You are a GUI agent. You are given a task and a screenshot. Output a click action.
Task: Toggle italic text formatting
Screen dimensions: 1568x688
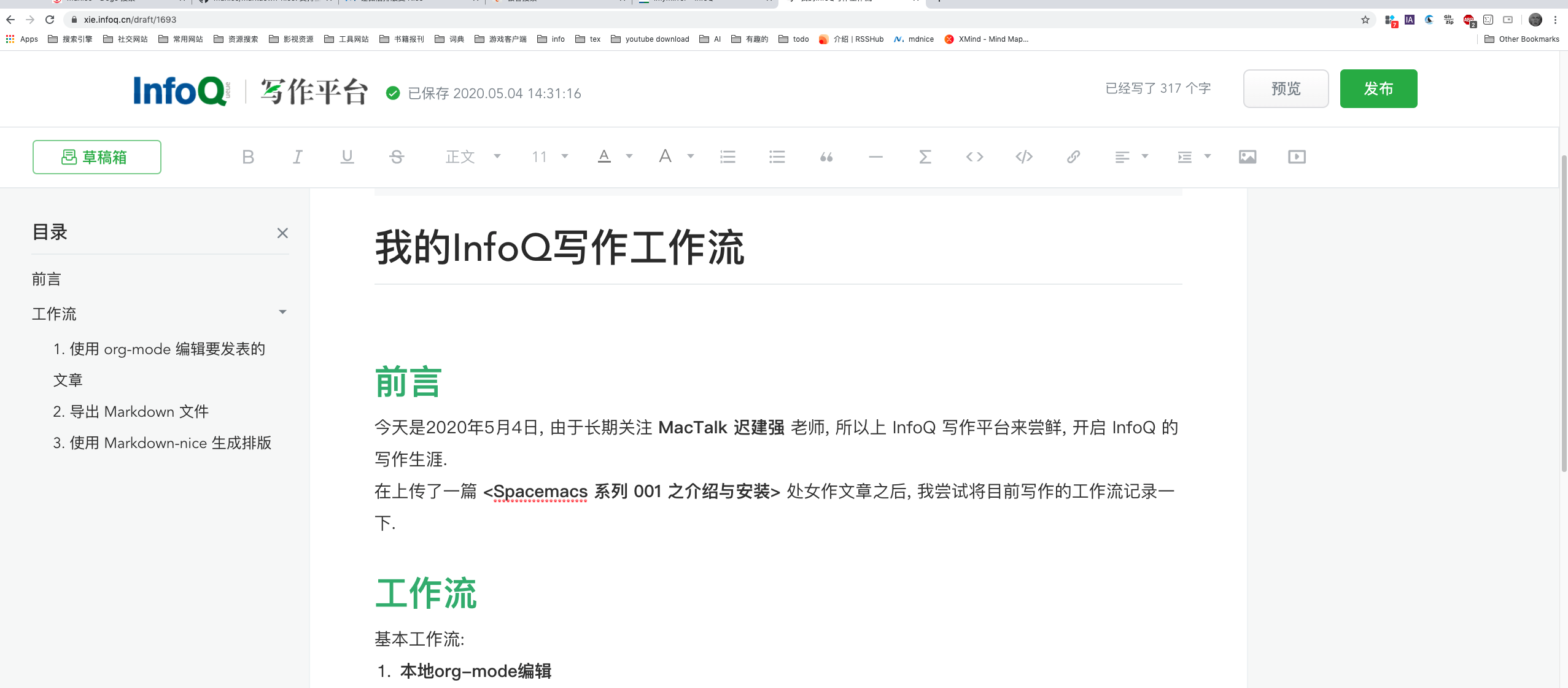298,157
